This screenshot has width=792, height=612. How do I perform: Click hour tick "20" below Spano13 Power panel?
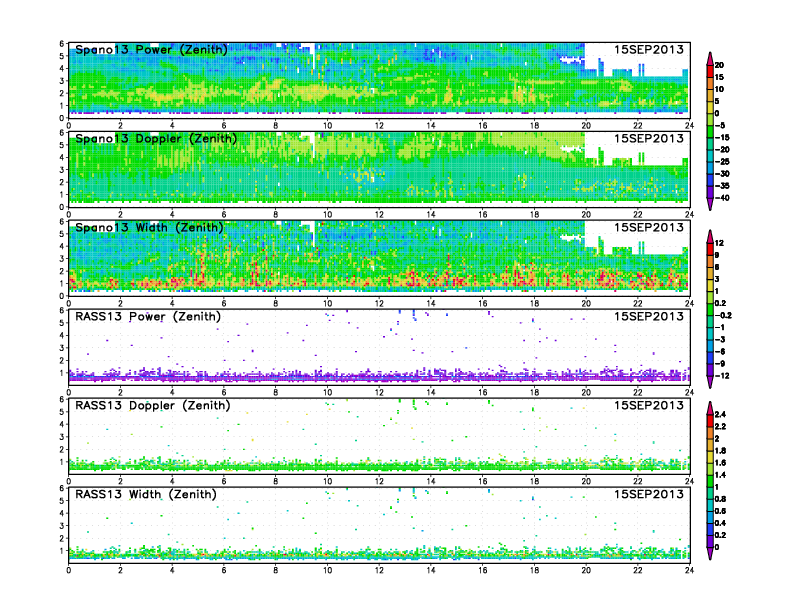coord(586,126)
